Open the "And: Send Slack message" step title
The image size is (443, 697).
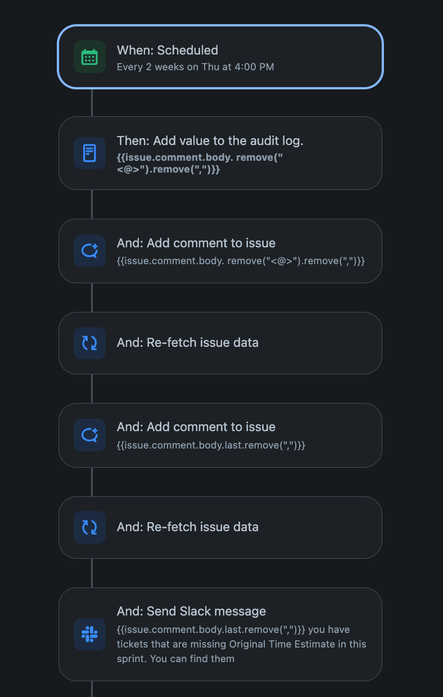[192, 611]
